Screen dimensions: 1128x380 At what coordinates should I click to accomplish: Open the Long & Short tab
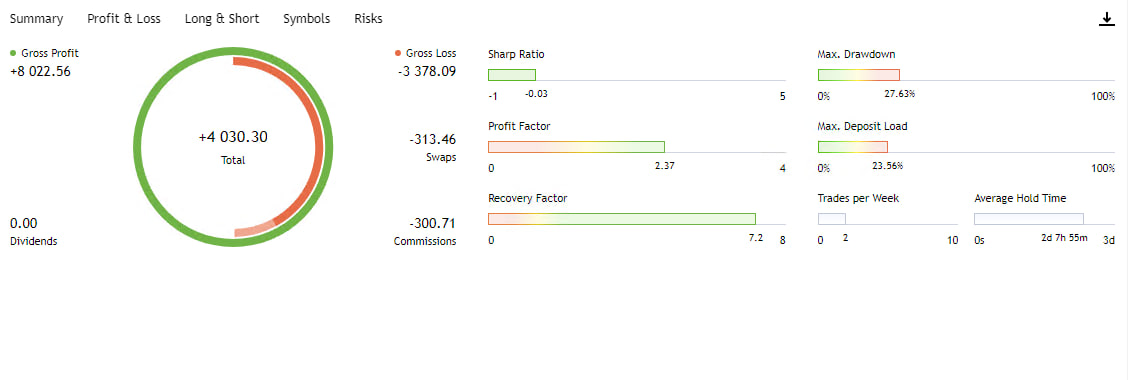(222, 19)
